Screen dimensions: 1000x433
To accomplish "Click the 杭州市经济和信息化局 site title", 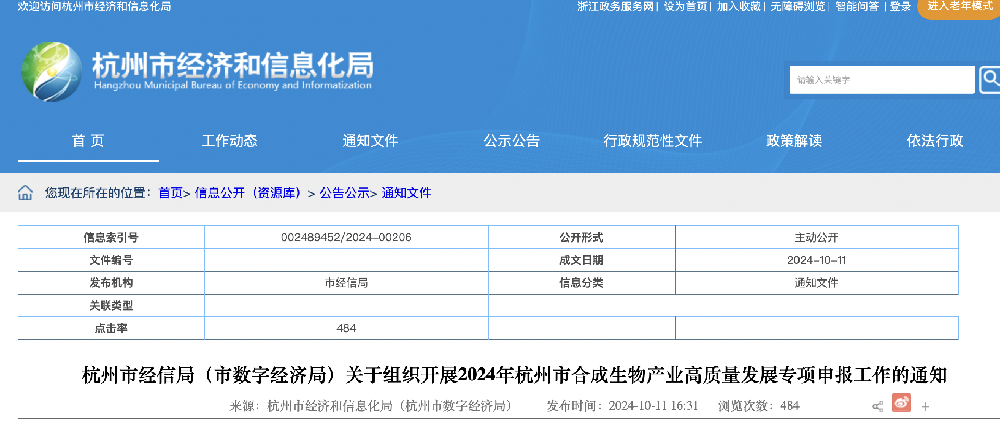I will [x=232, y=64].
